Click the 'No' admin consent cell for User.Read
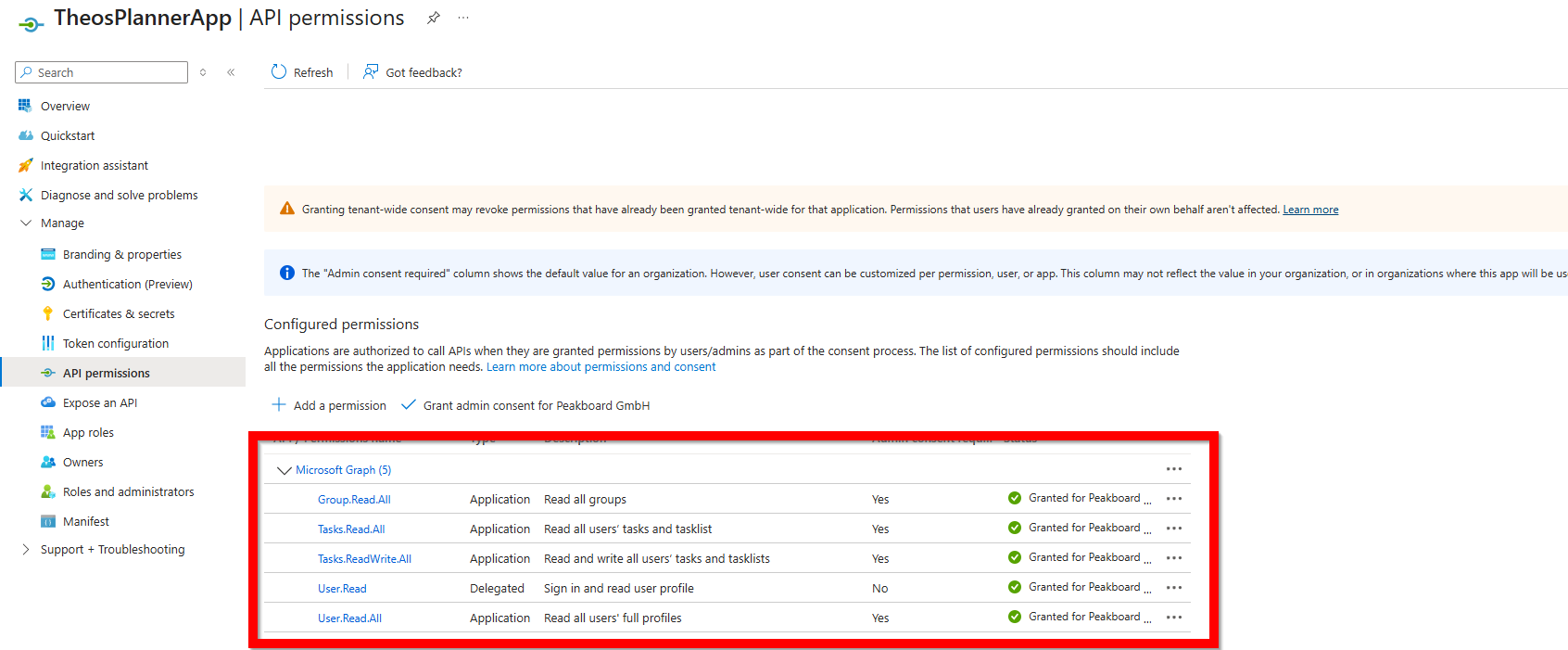Viewport: 1568px width, 650px height. [879, 589]
